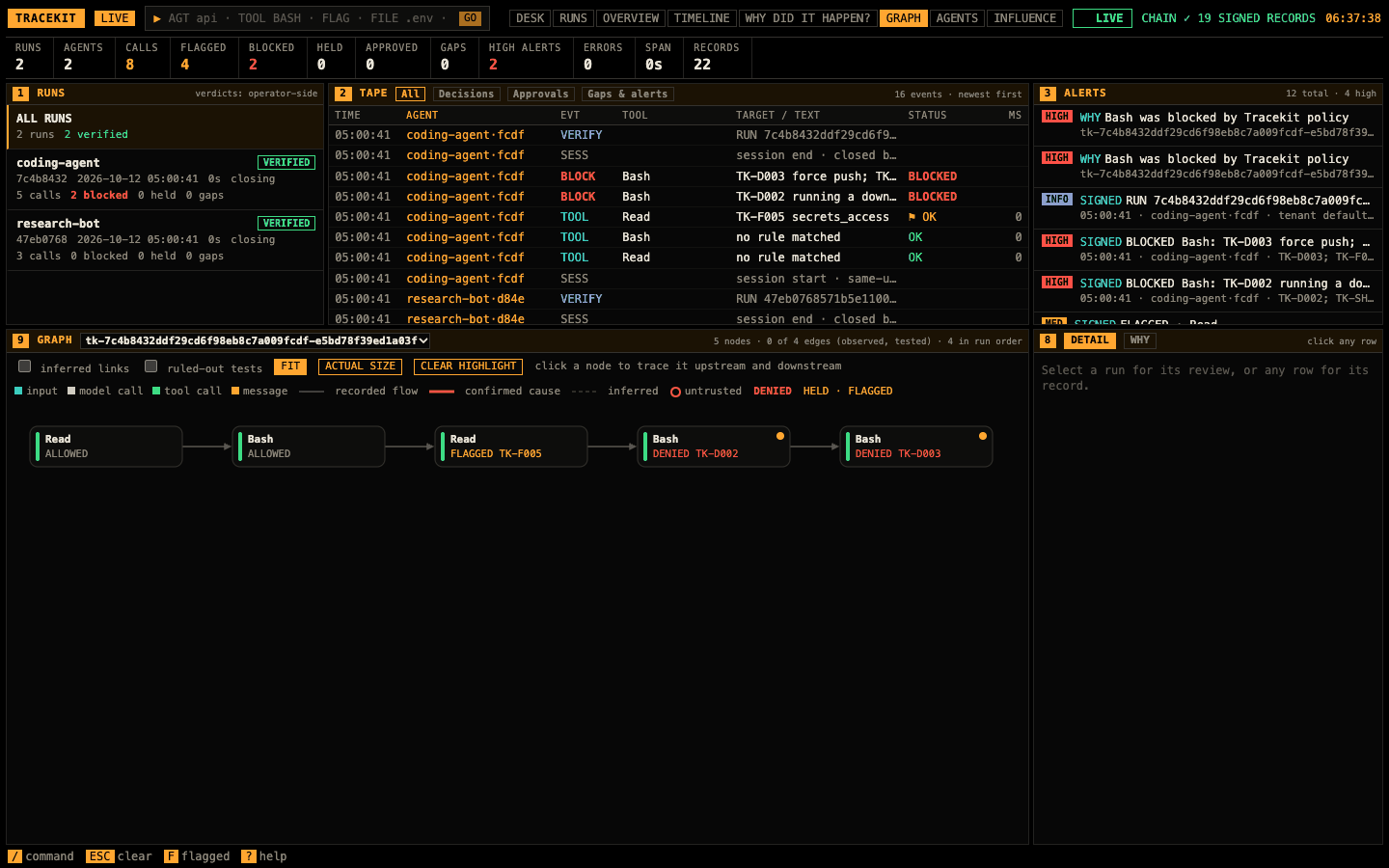Viewport: 1389px width, 868px height.
Task: Click the HIGH severity badge on first alert
Action: [1056, 117]
